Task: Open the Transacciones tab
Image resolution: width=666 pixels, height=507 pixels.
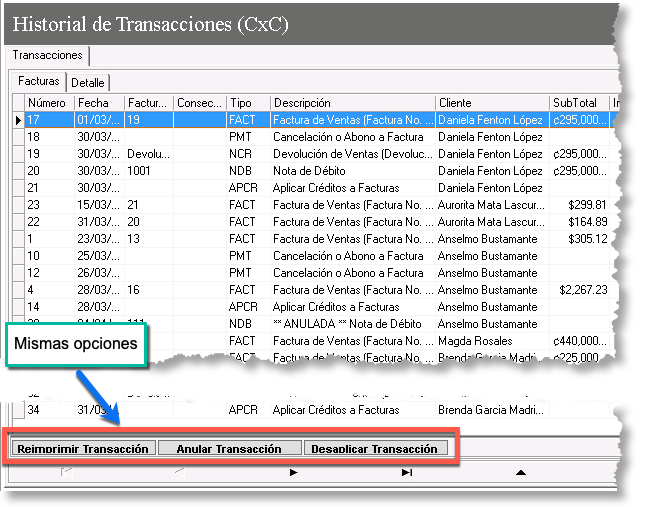Action: [47, 55]
